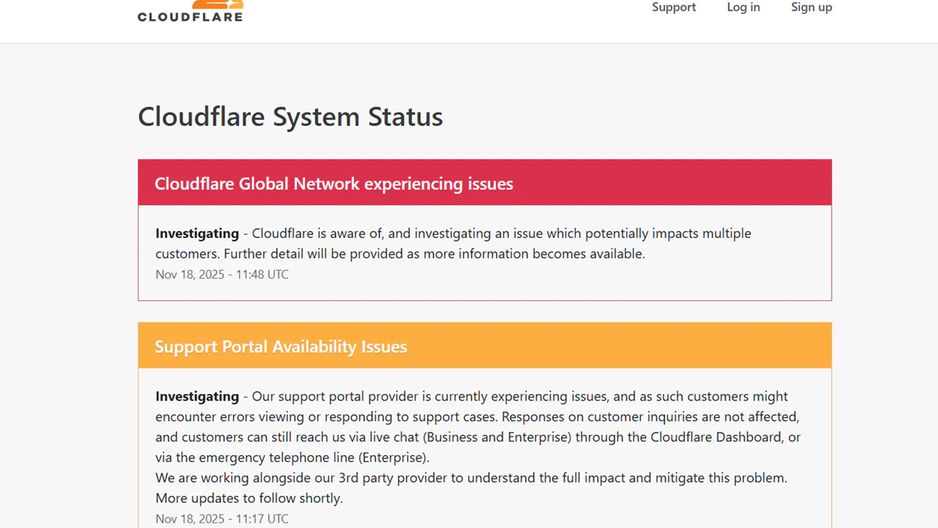Click the 'More updates to follow shortly' text
Viewport: 938px width, 528px height.
[249, 498]
